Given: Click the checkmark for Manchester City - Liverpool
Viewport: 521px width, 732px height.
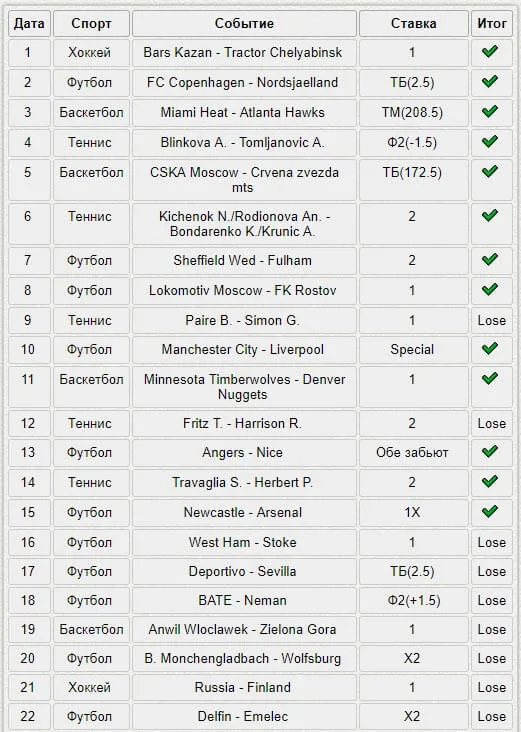Looking at the screenshot, I should click(490, 348).
